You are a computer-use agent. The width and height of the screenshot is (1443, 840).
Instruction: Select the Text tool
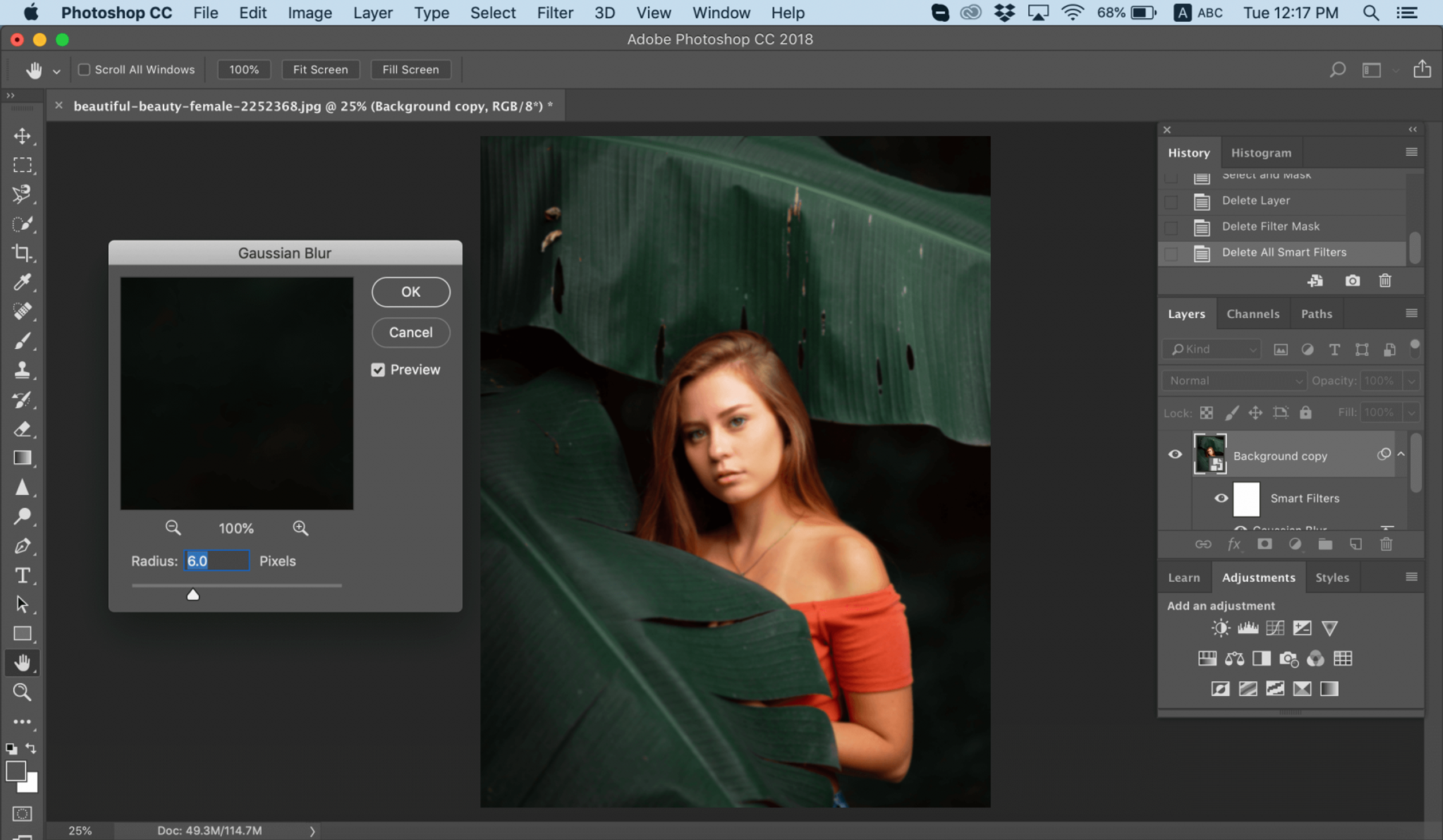click(22, 575)
